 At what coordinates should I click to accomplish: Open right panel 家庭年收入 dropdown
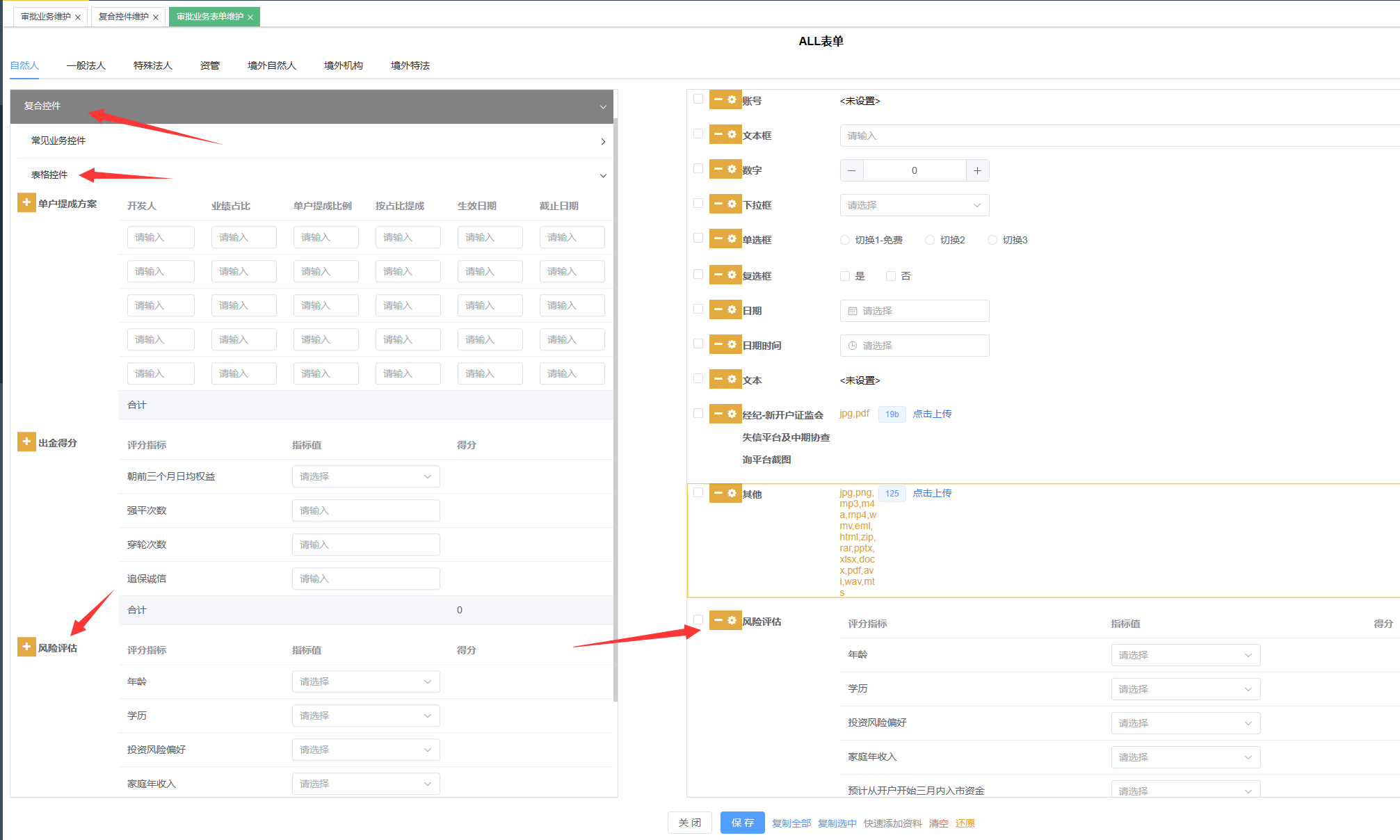click(1186, 757)
